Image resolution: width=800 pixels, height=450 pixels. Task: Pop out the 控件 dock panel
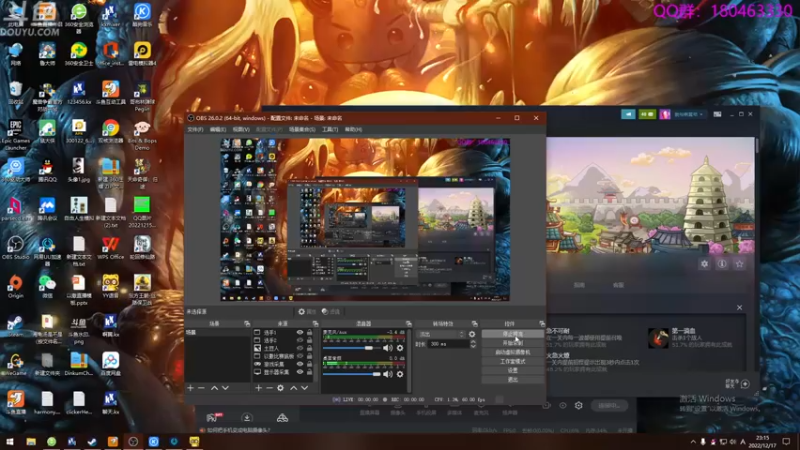click(541, 323)
